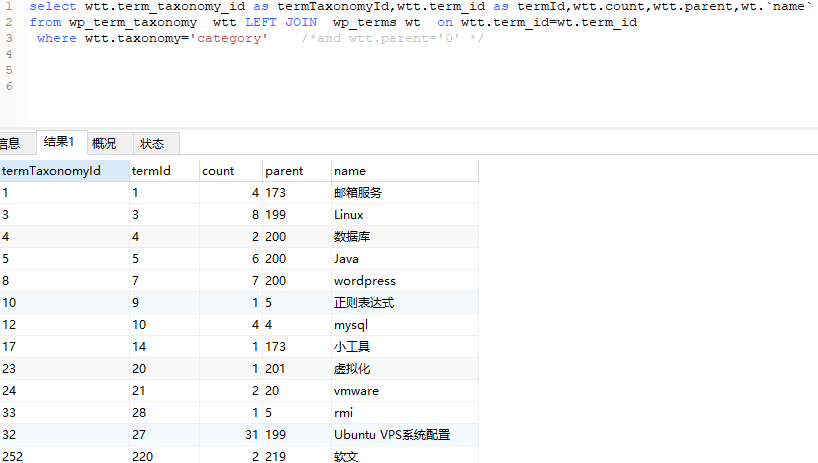This screenshot has height=463, width=818.
Task: Select the Linux name cell
Action: click(405, 215)
